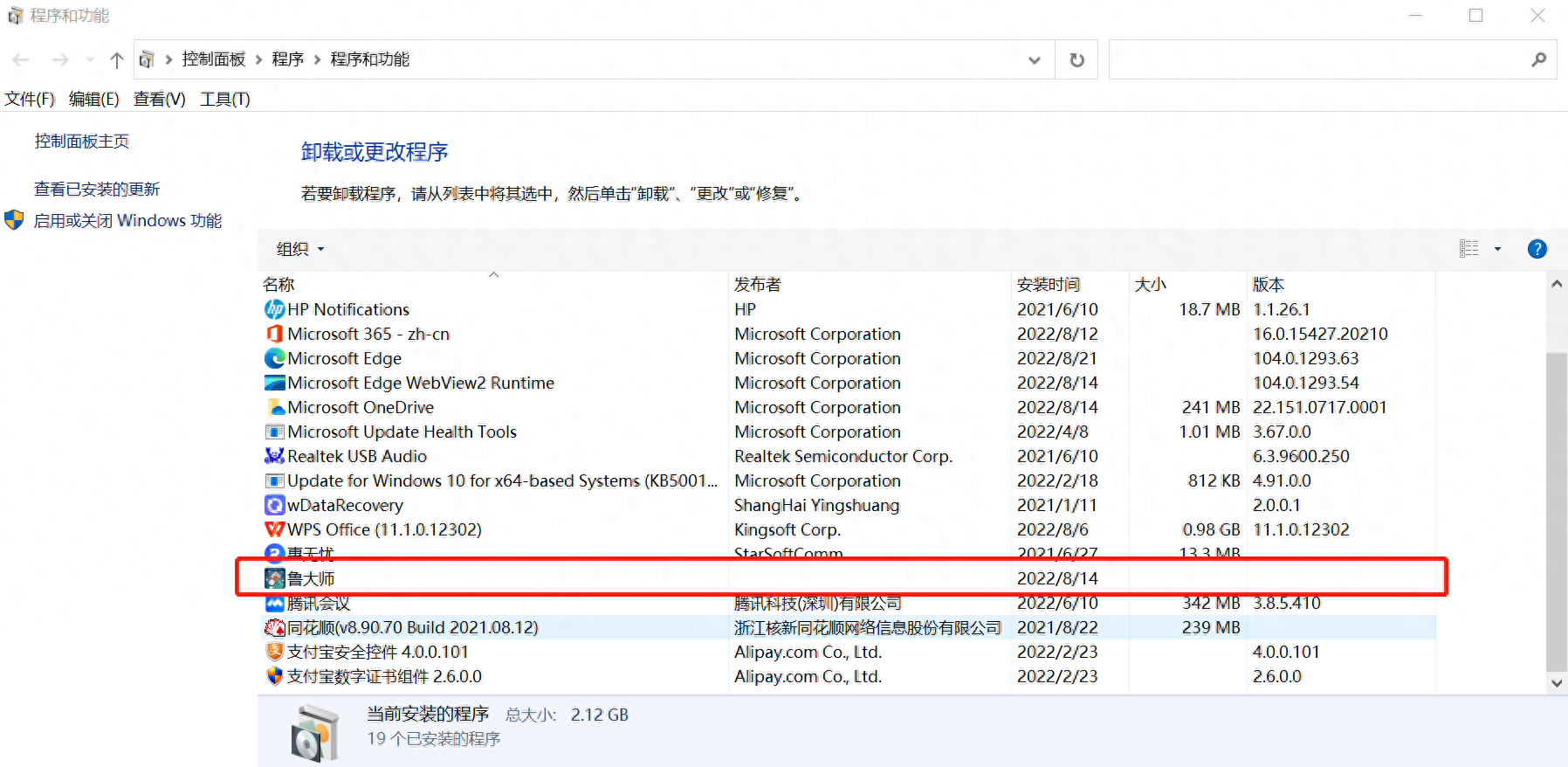The image size is (1568, 767).
Task: Select the Microsoft 365 Office icon
Action: click(274, 334)
